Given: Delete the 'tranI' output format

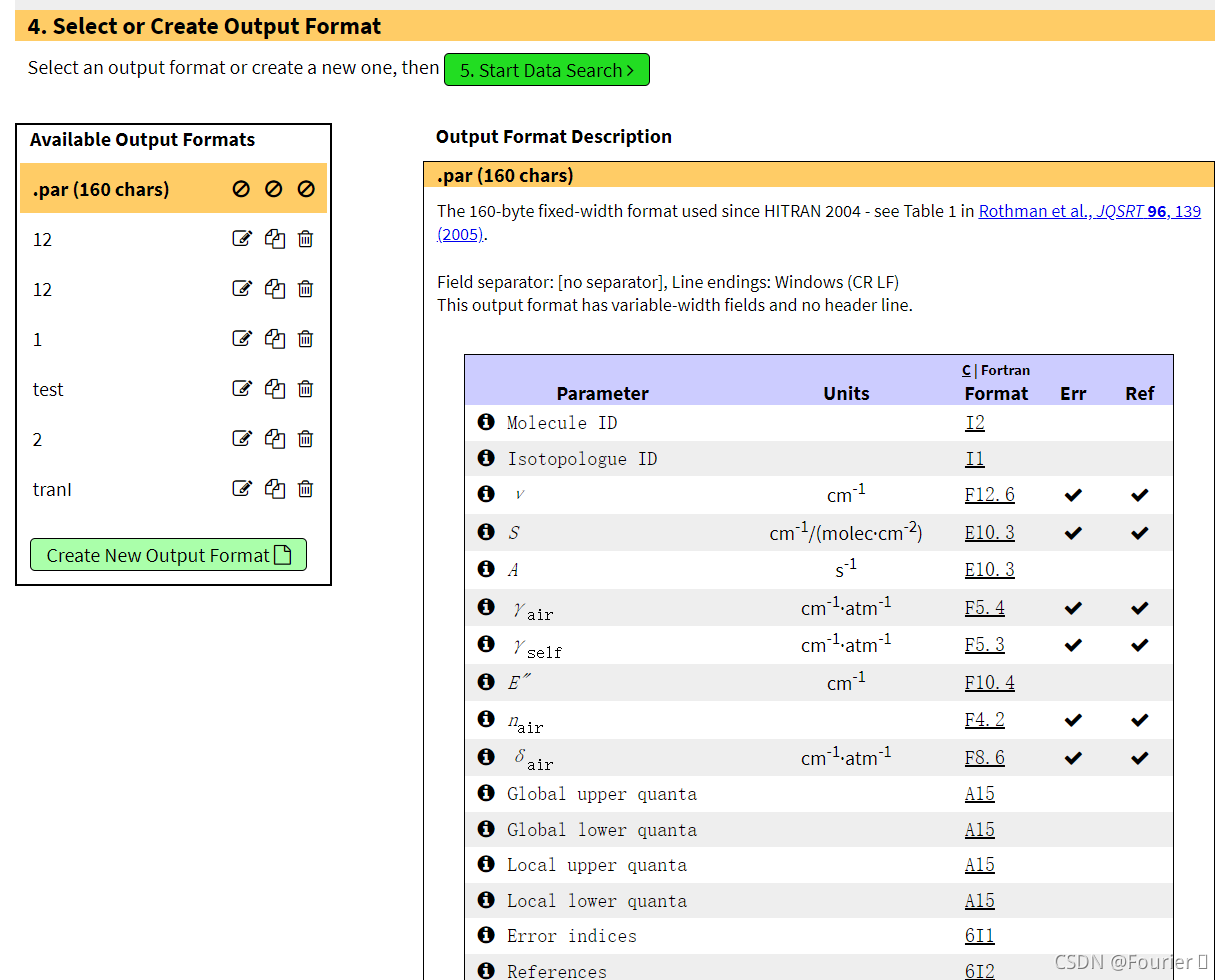Looking at the screenshot, I should [x=306, y=488].
